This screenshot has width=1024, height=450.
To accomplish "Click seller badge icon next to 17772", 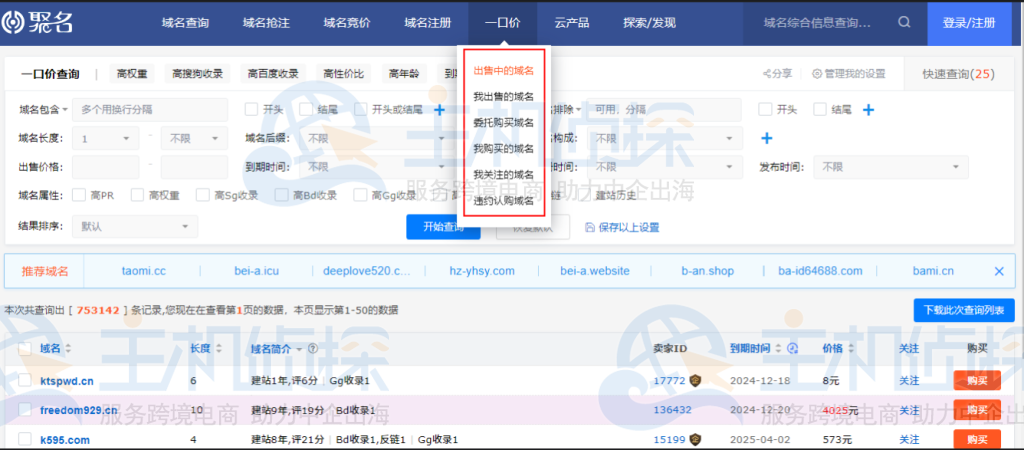I will [x=696, y=381].
